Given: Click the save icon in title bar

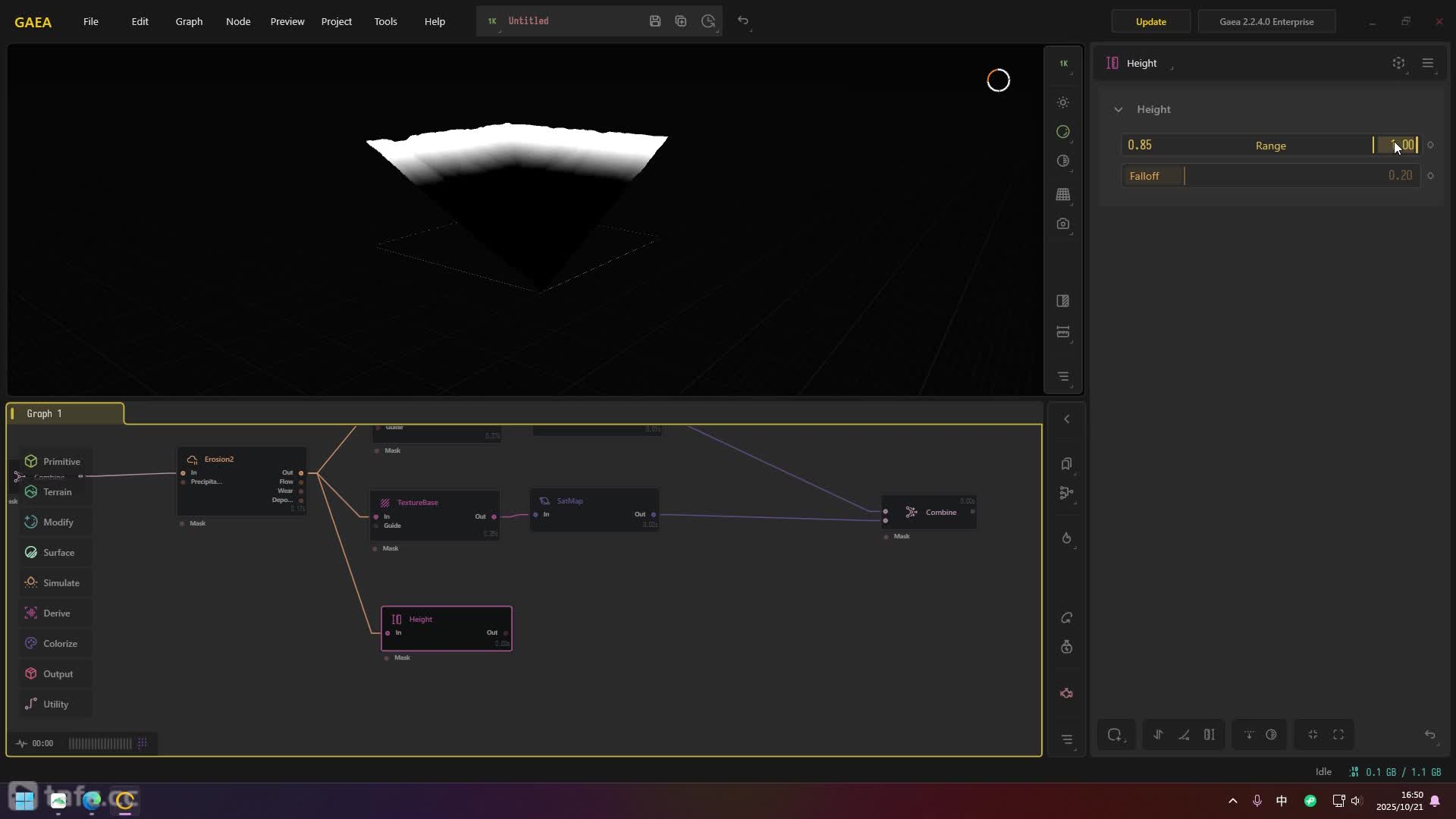Looking at the screenshot, I should coord(655,21).
